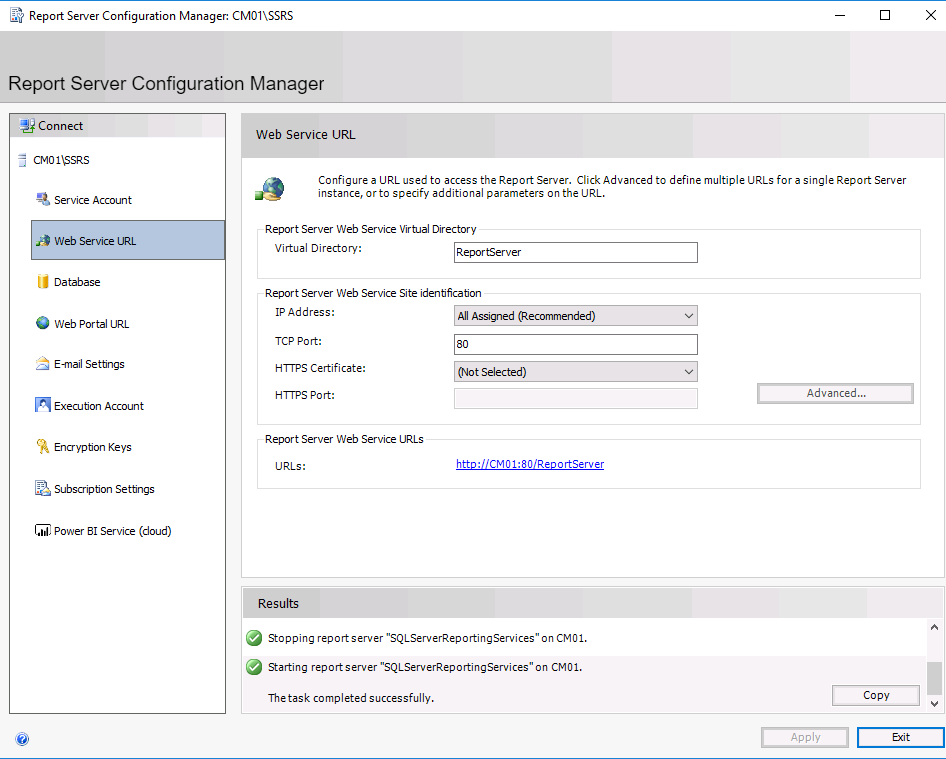The image size is (946, 759).
Task: Select the CM01\SSRS server node
Action: tap(61, 160)
